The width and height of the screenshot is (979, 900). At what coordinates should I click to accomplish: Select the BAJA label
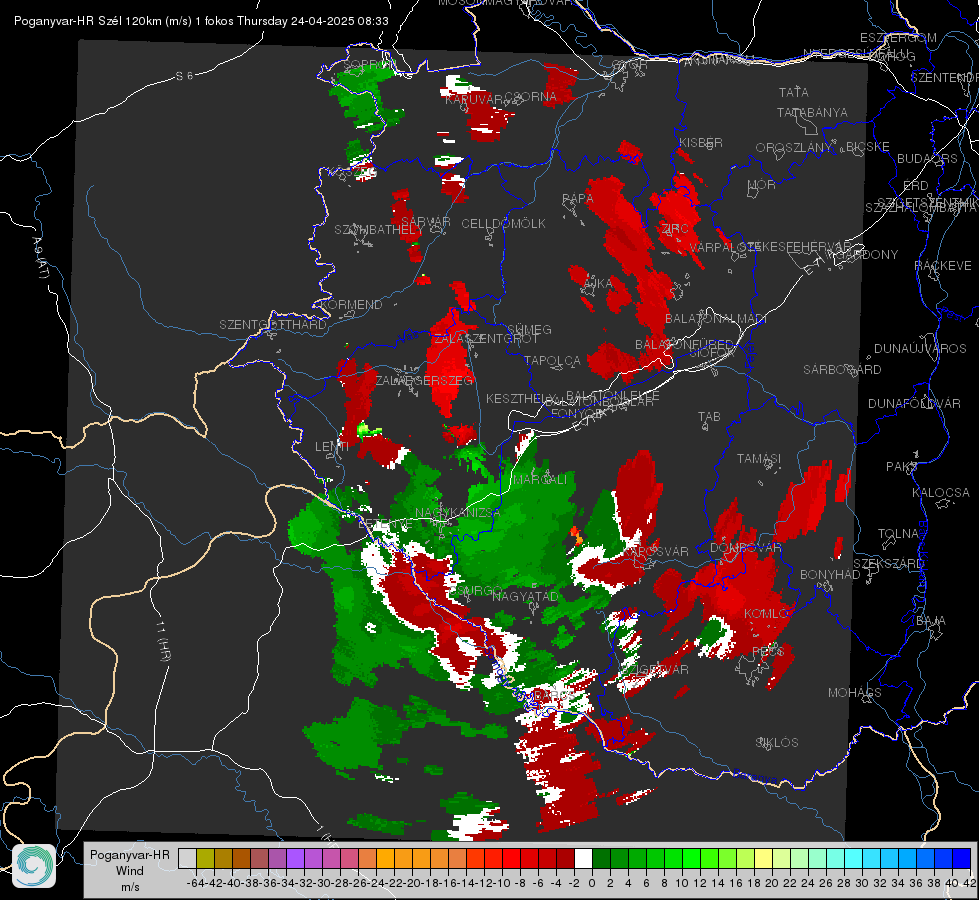tap(931, 620)
